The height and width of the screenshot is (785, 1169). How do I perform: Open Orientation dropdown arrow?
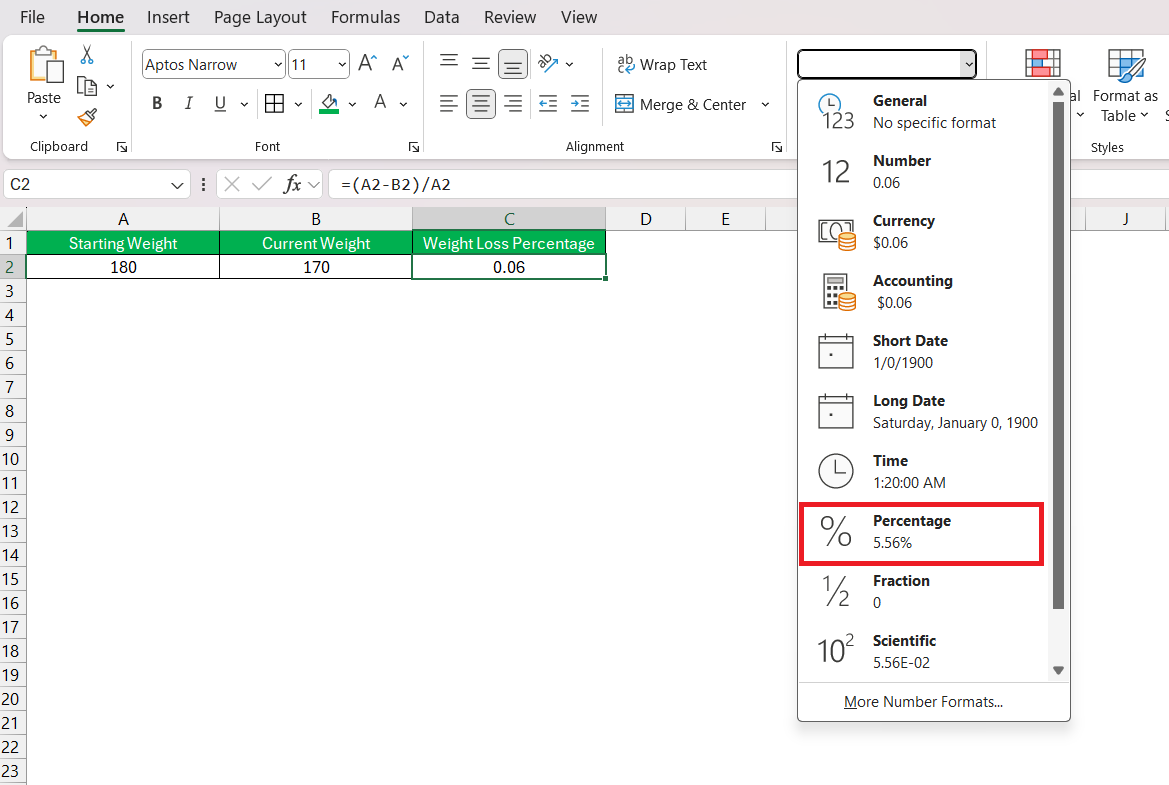[570, 65]
